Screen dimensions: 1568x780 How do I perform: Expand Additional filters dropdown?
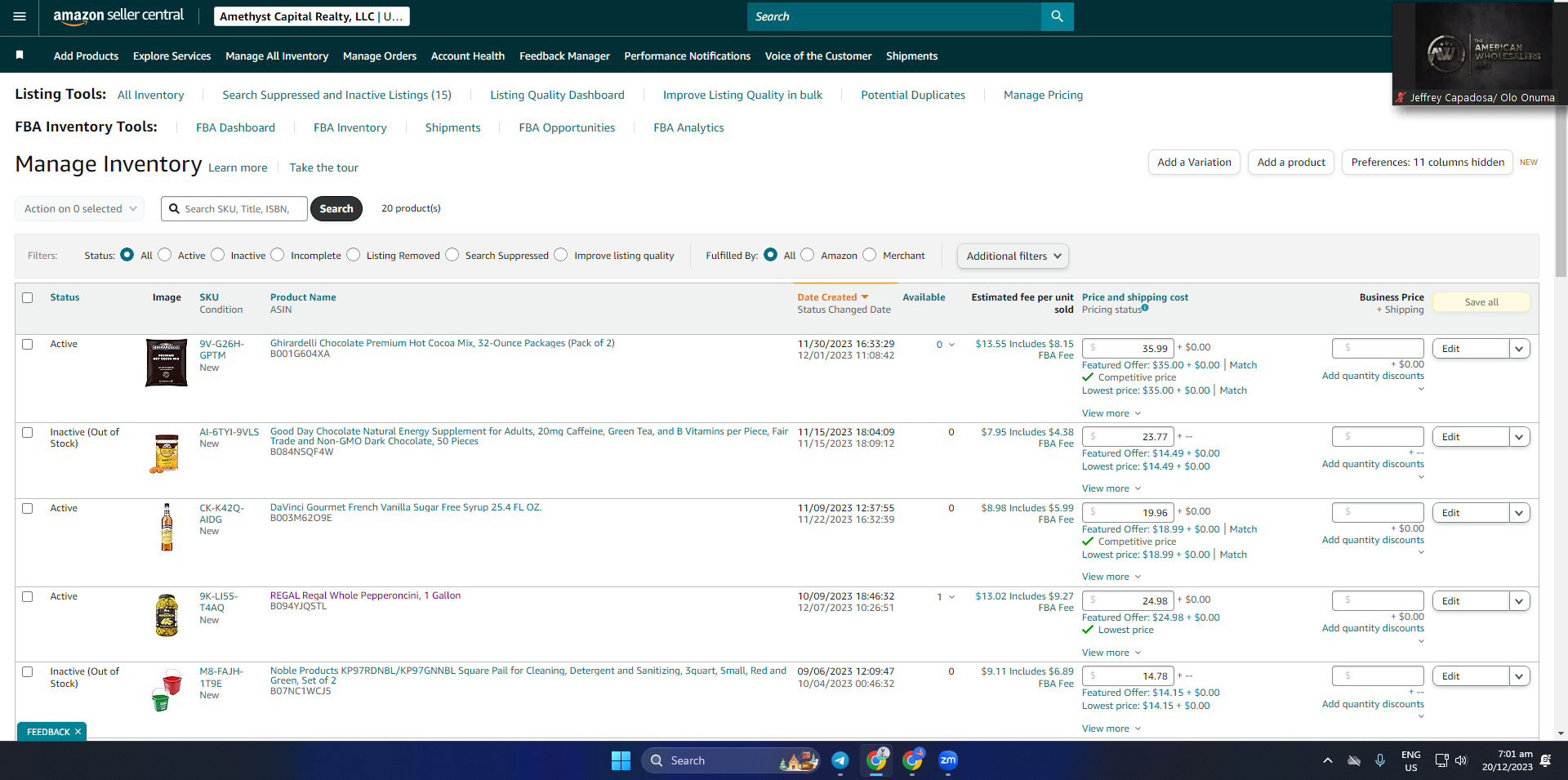pos(1013,256)
